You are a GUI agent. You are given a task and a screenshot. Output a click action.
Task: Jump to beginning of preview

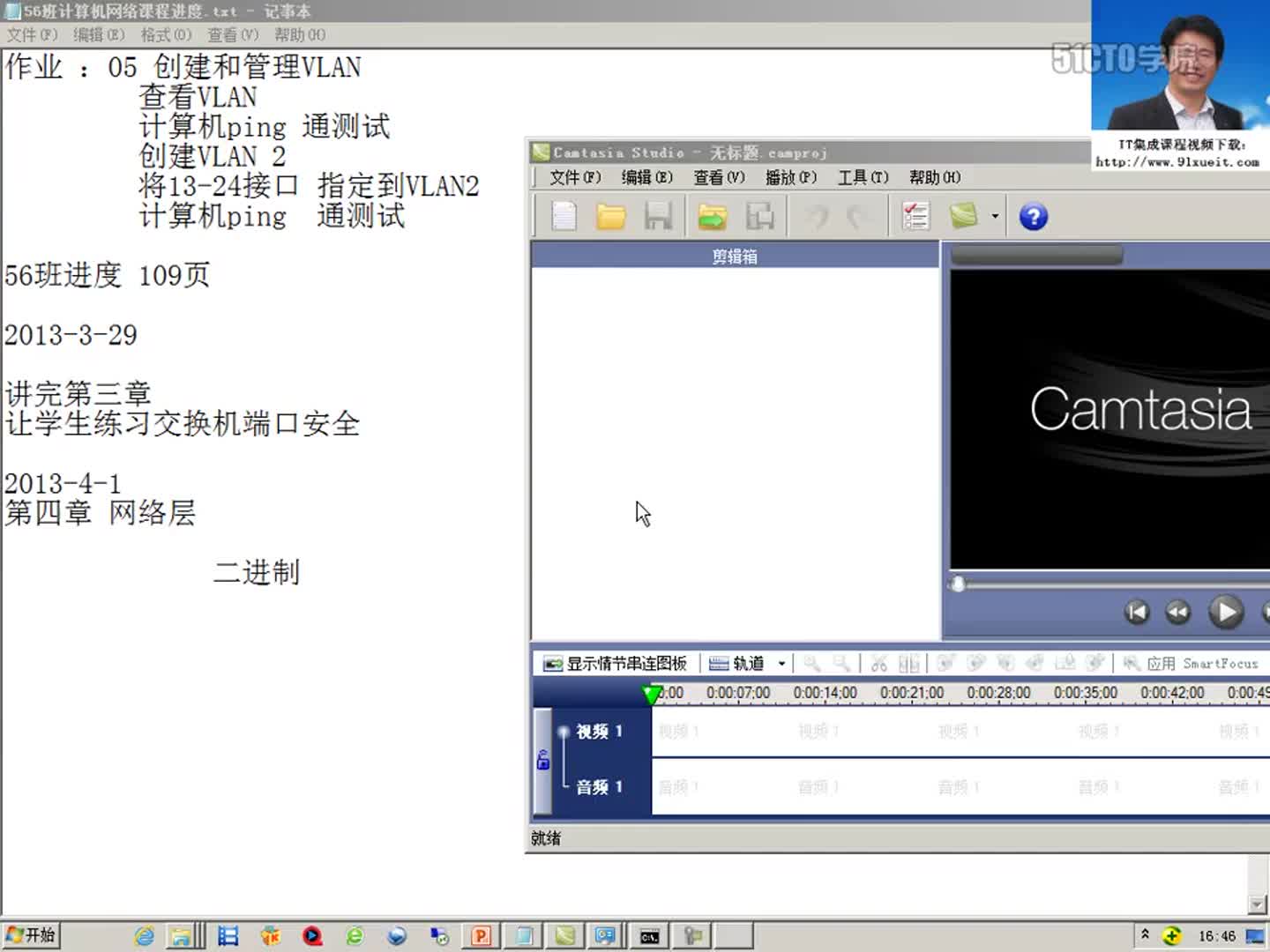click(1137, 612)
